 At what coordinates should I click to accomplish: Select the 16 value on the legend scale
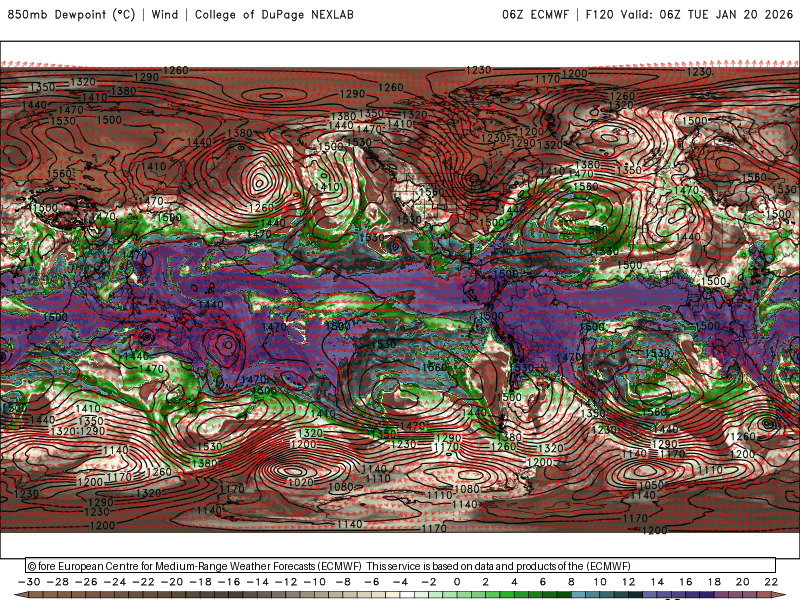click(x=686, y=582)
